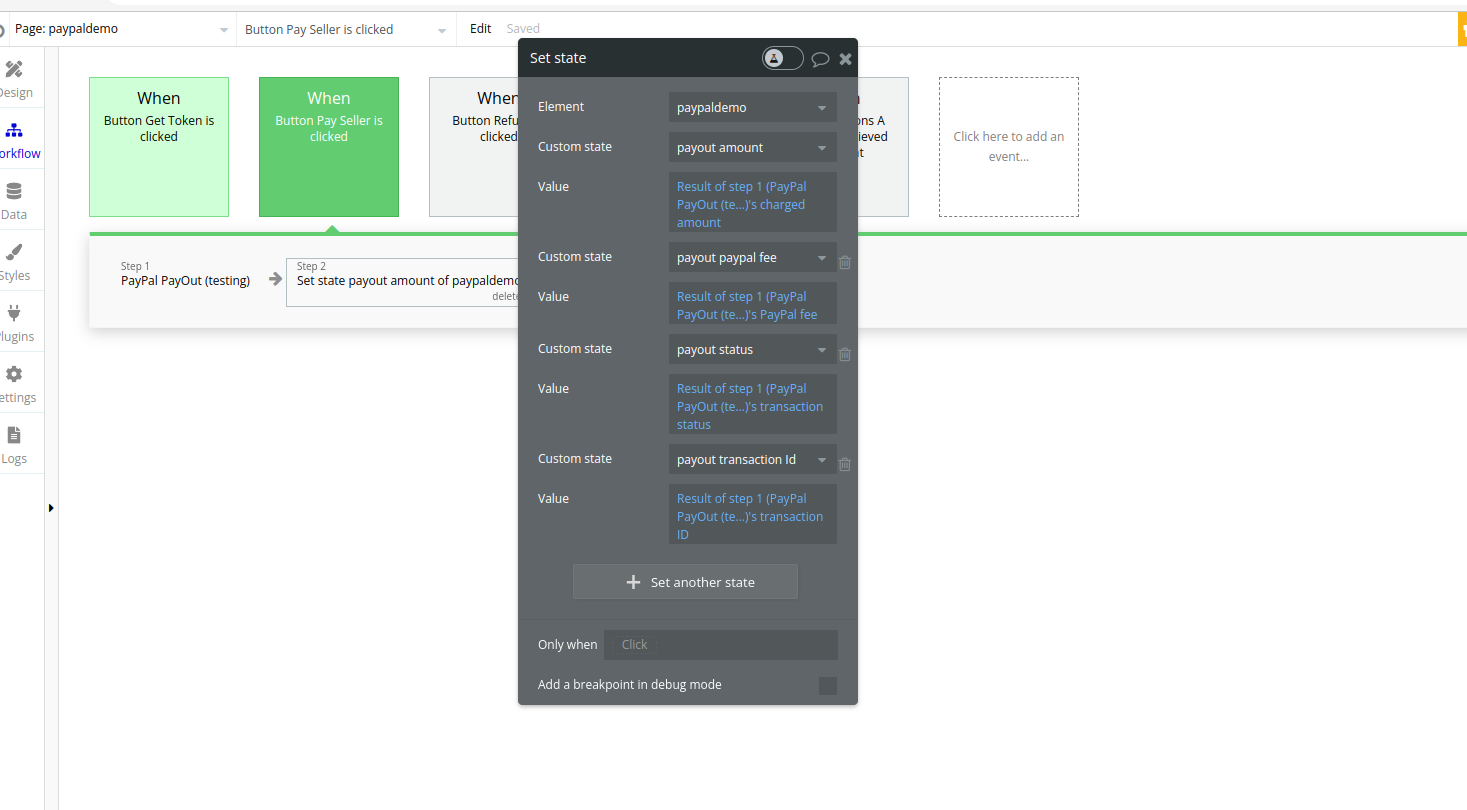1467x810 pixels.
Task: Open the payout amount custom state dropdown
Action: [x=753, y=147]
